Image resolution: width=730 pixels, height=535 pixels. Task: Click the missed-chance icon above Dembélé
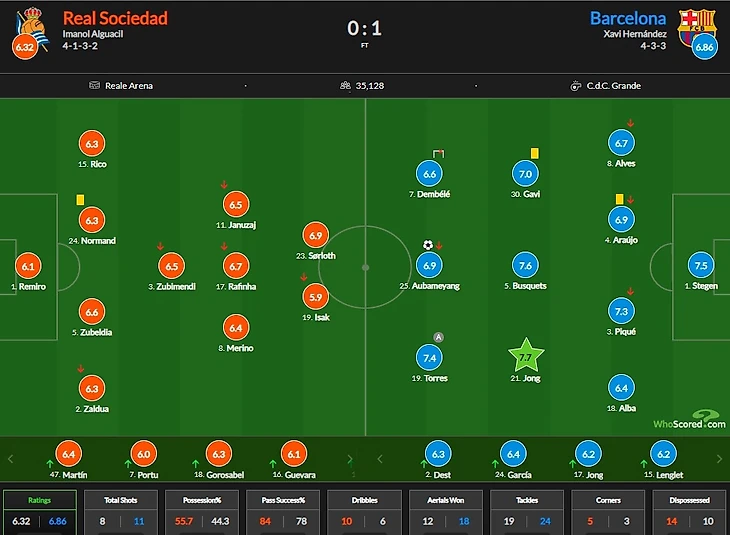pos(439,154)
